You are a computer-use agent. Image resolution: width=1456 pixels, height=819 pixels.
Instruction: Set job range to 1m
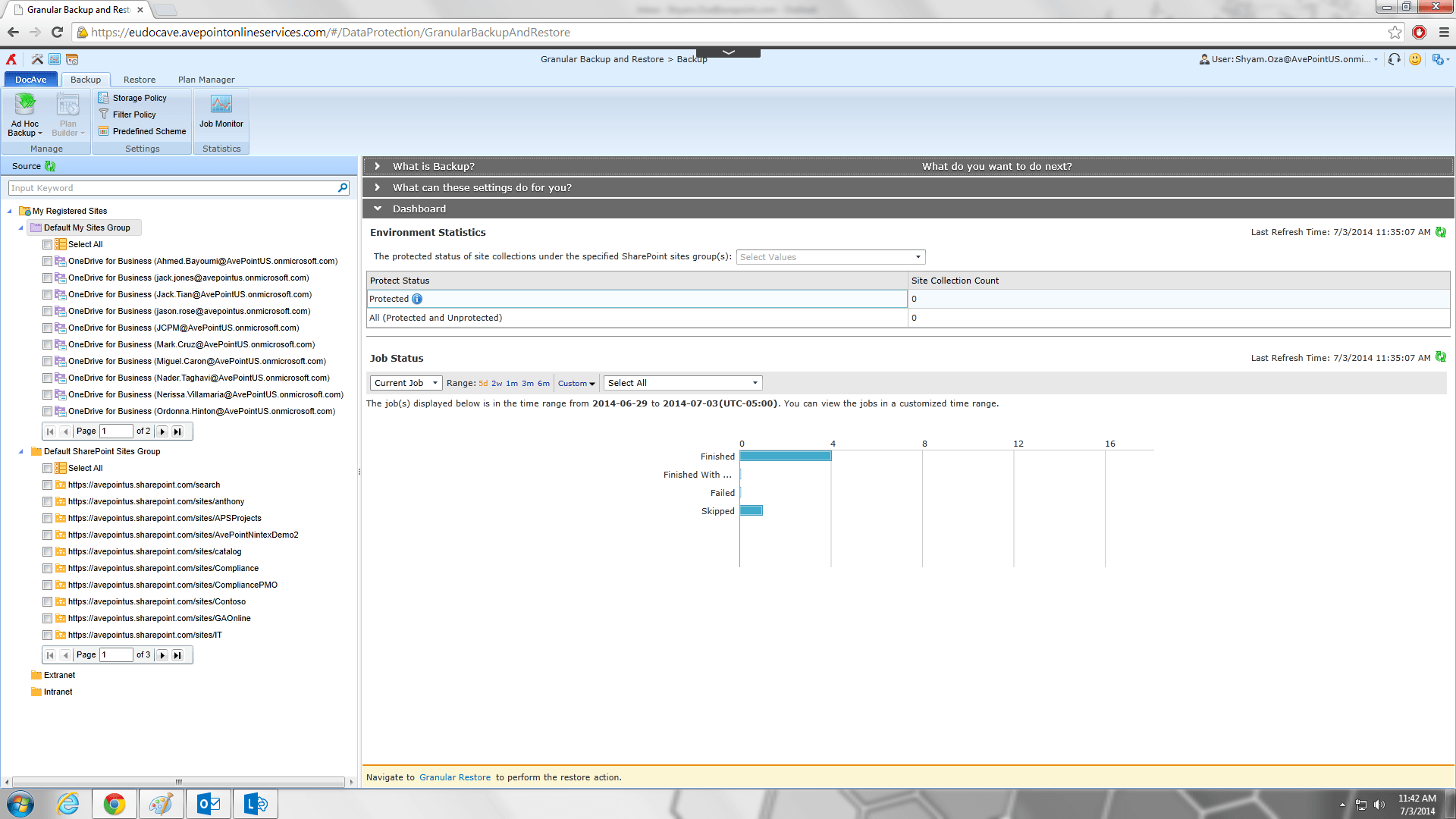click(512, 384)
